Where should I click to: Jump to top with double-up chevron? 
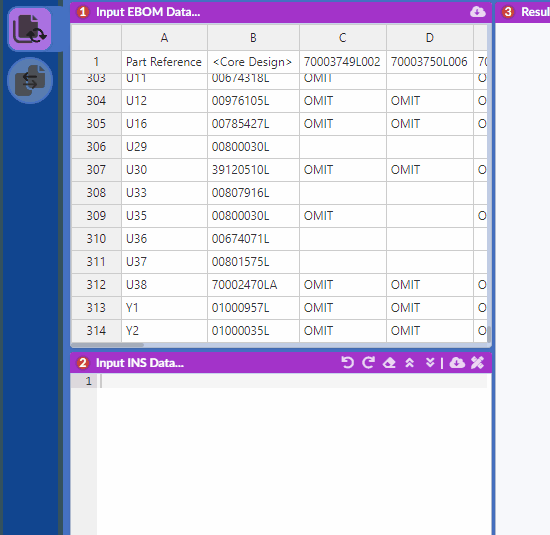coord(409,362)
